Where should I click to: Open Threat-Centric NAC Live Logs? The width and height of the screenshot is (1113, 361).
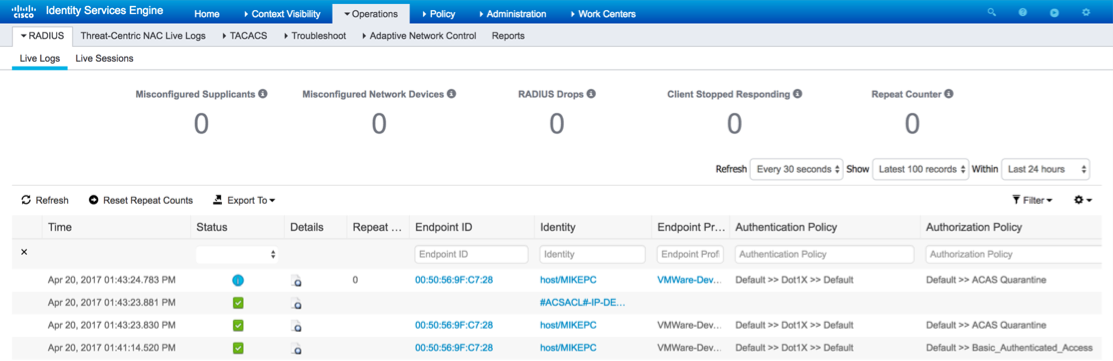click(x=143, y=36)
